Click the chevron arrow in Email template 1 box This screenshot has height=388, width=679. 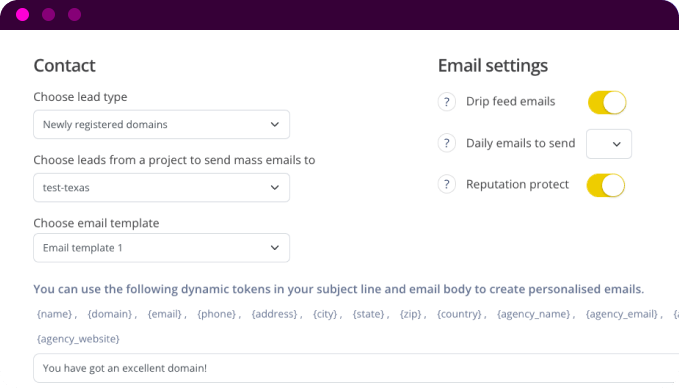(x=275, y=248)
